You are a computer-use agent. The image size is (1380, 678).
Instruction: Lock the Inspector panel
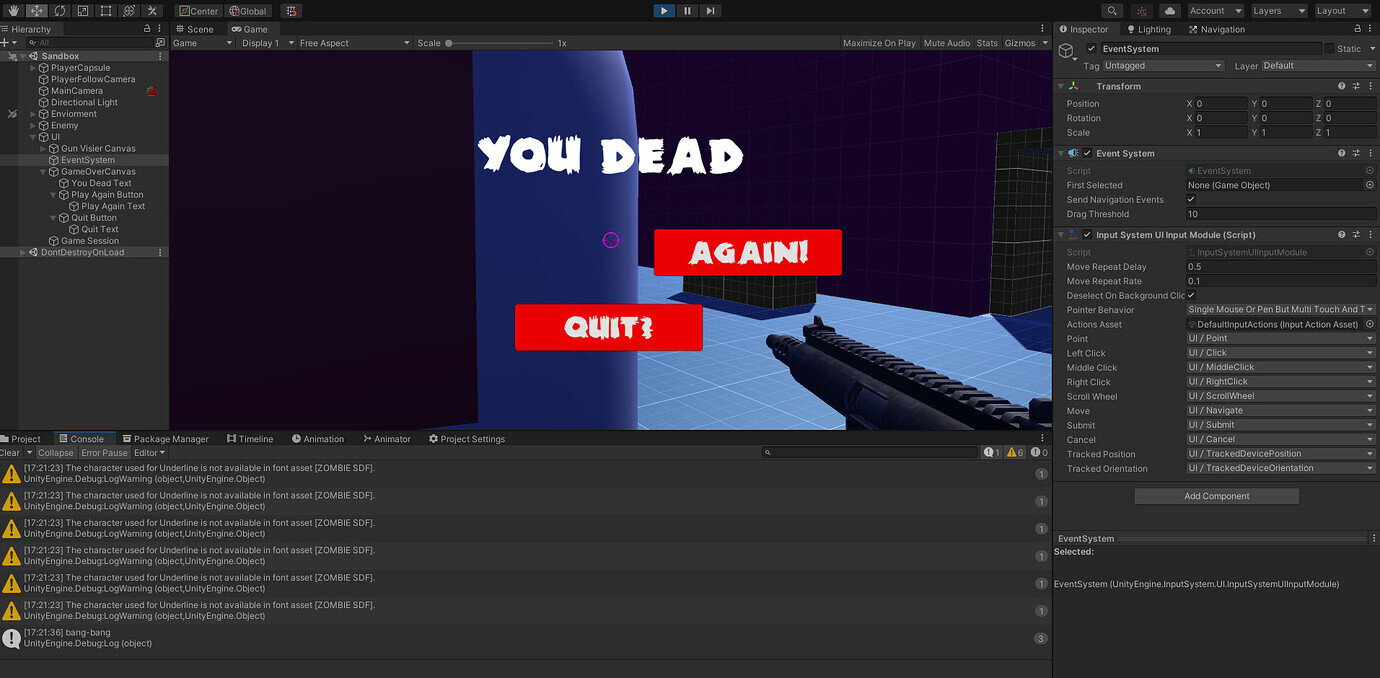point(1357,29)
